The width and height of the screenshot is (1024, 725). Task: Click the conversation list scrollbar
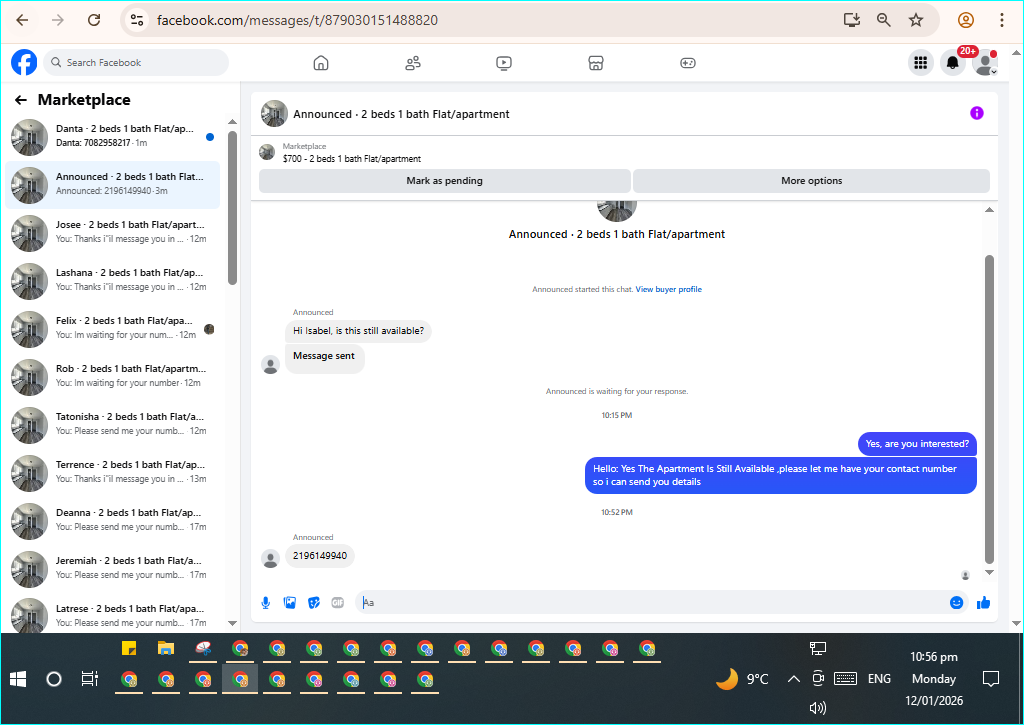232,208
